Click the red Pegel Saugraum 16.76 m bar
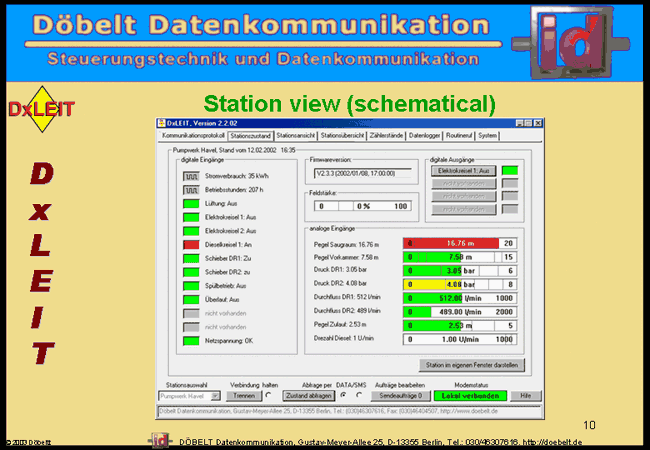 460,243
